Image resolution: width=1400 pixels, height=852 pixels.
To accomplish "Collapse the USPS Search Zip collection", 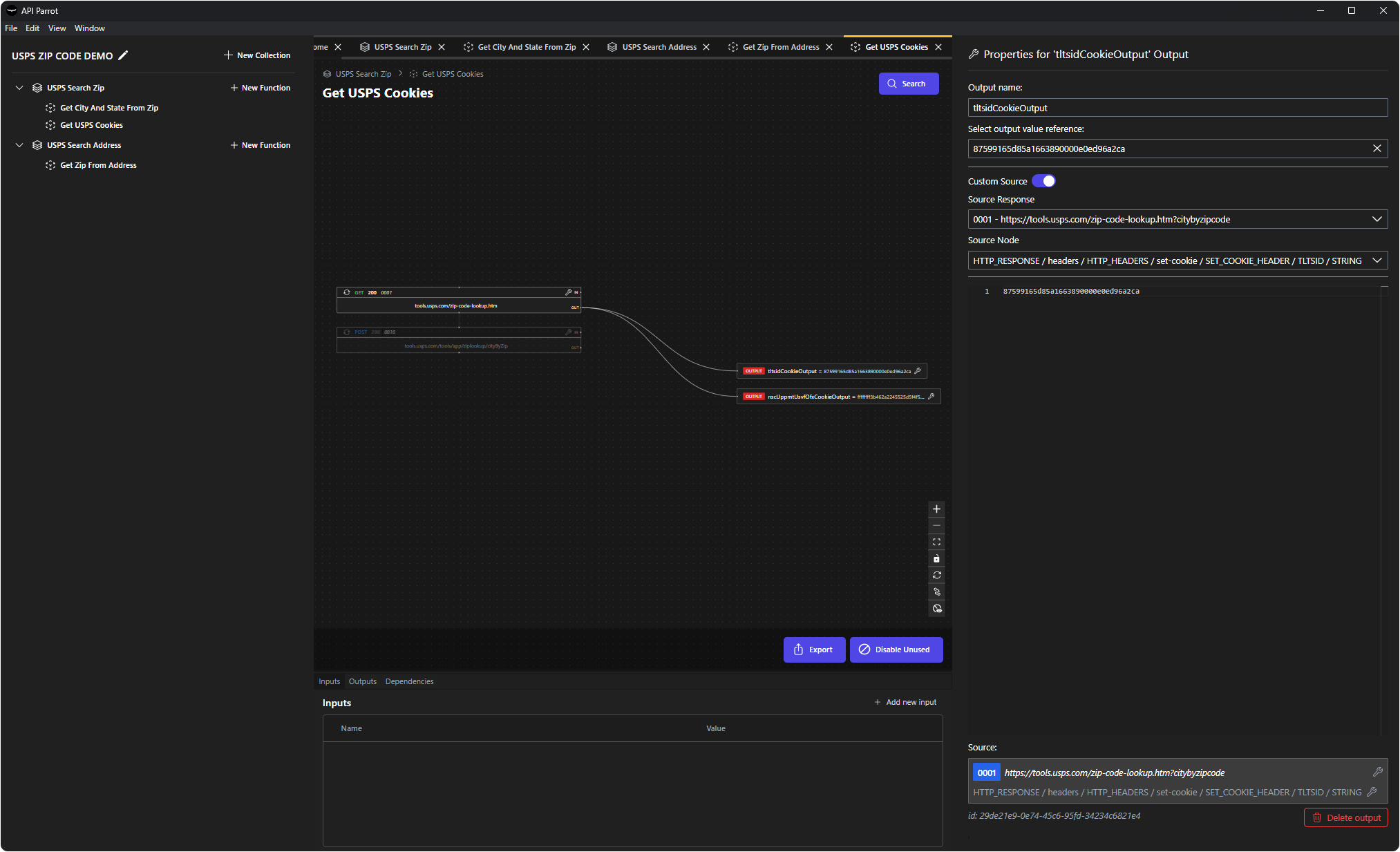I will (x=19, y=88).
